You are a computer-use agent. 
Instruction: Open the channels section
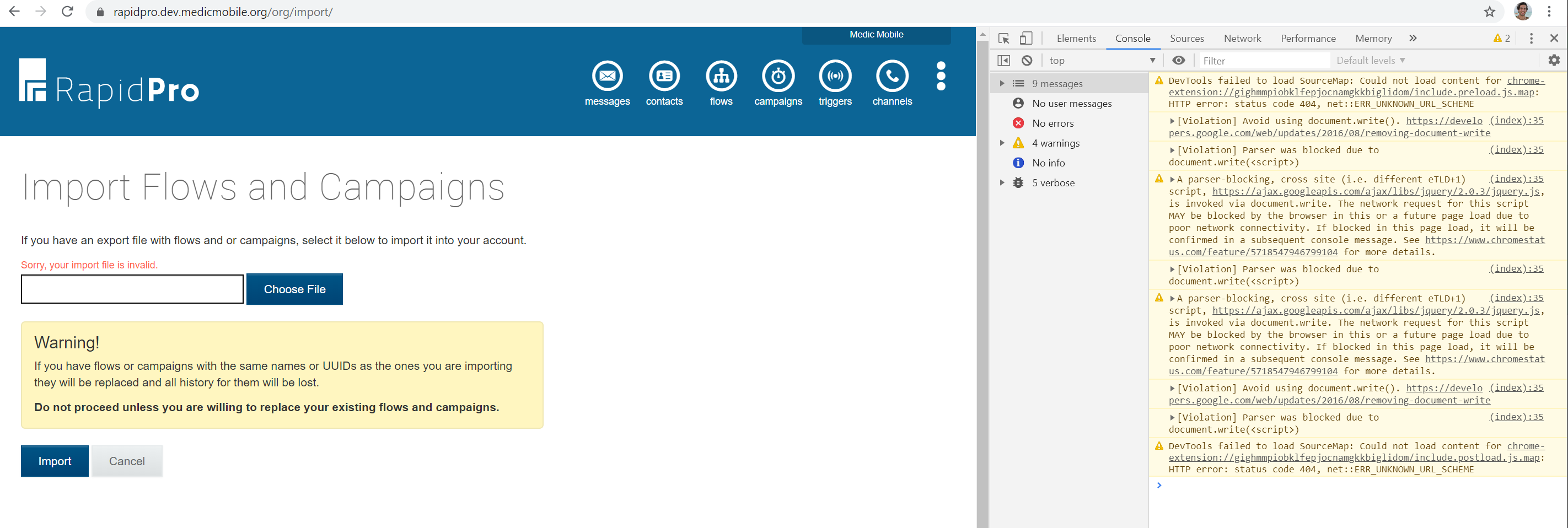(892, 83)
